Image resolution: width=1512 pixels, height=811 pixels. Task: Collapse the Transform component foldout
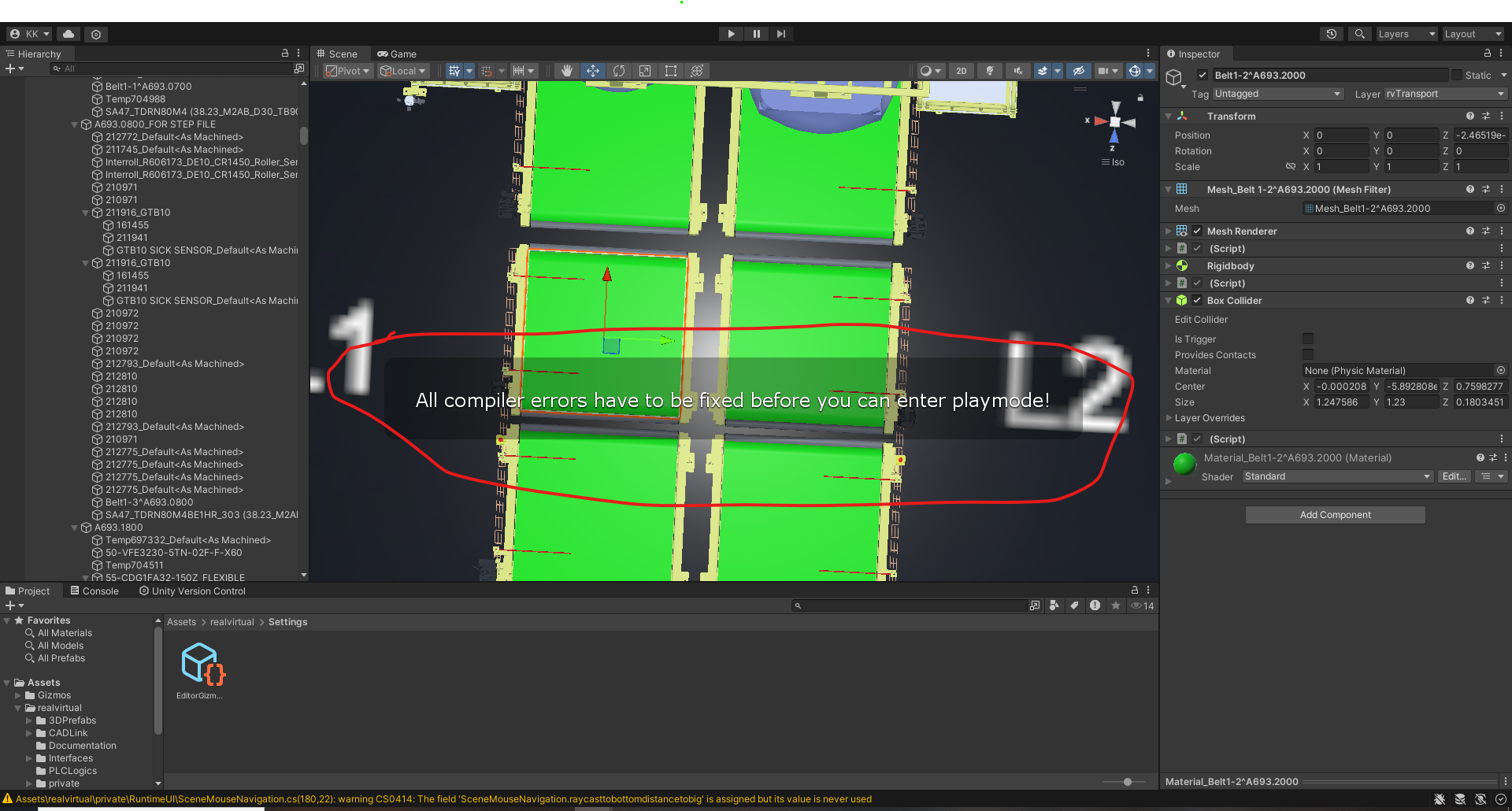[1169, 116]
